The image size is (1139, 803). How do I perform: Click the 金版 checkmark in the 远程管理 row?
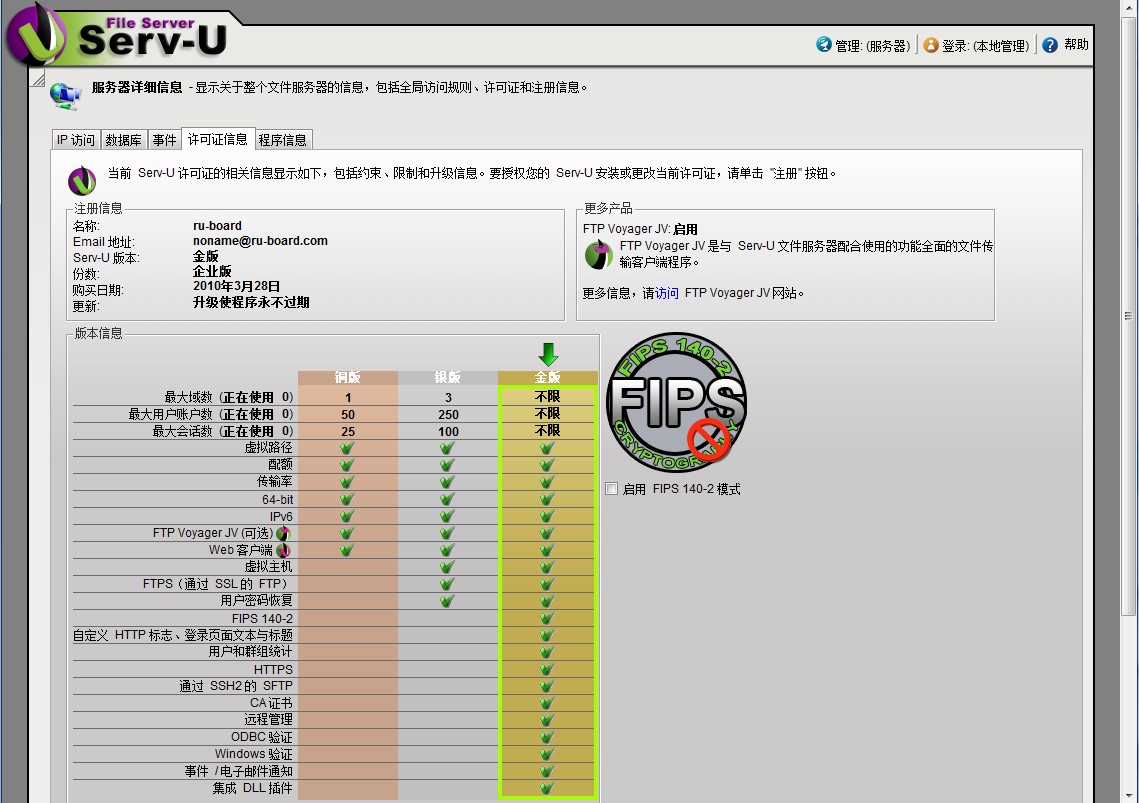click(547, 719)
